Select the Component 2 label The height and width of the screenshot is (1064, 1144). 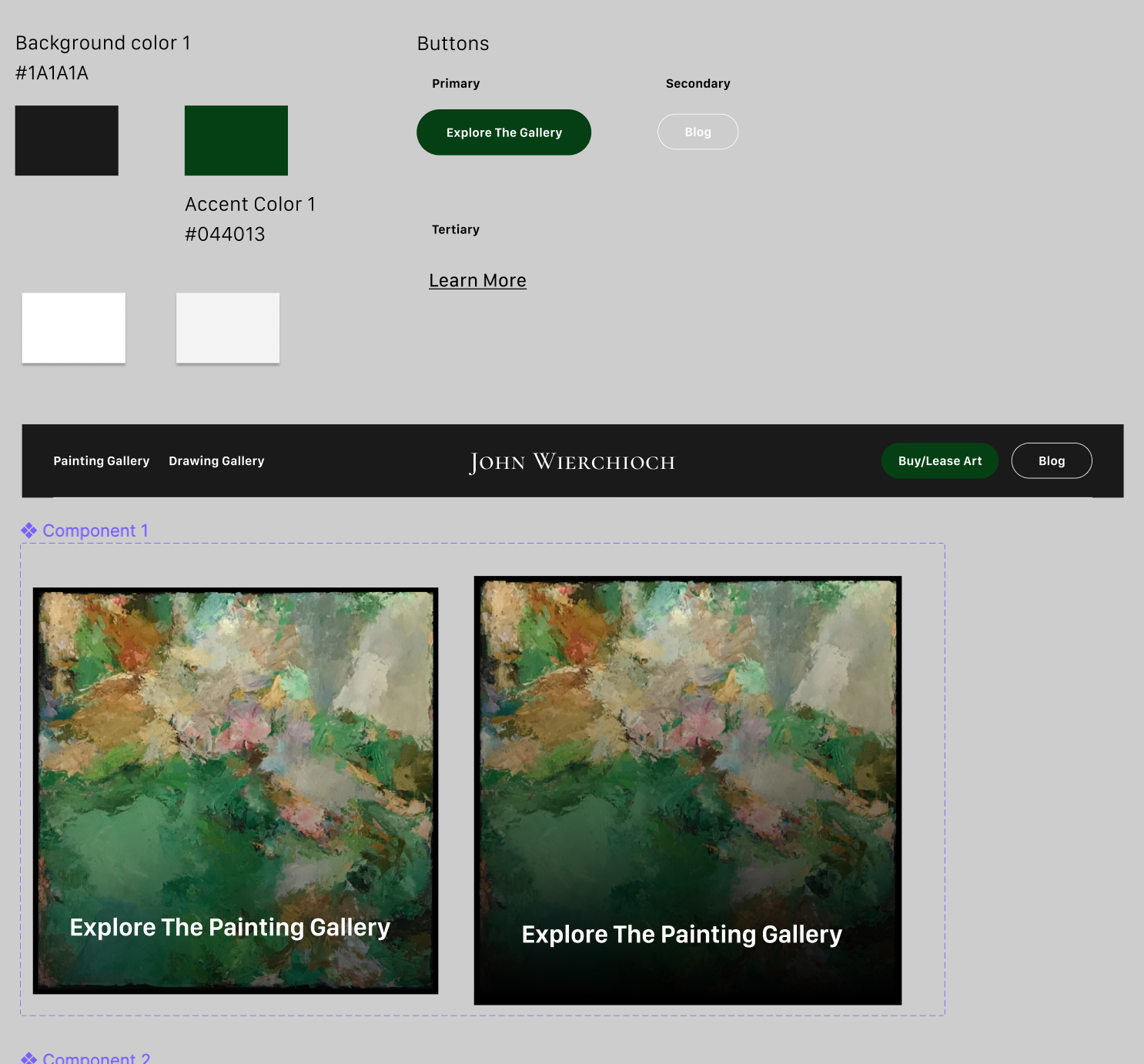pos(96,1059)
